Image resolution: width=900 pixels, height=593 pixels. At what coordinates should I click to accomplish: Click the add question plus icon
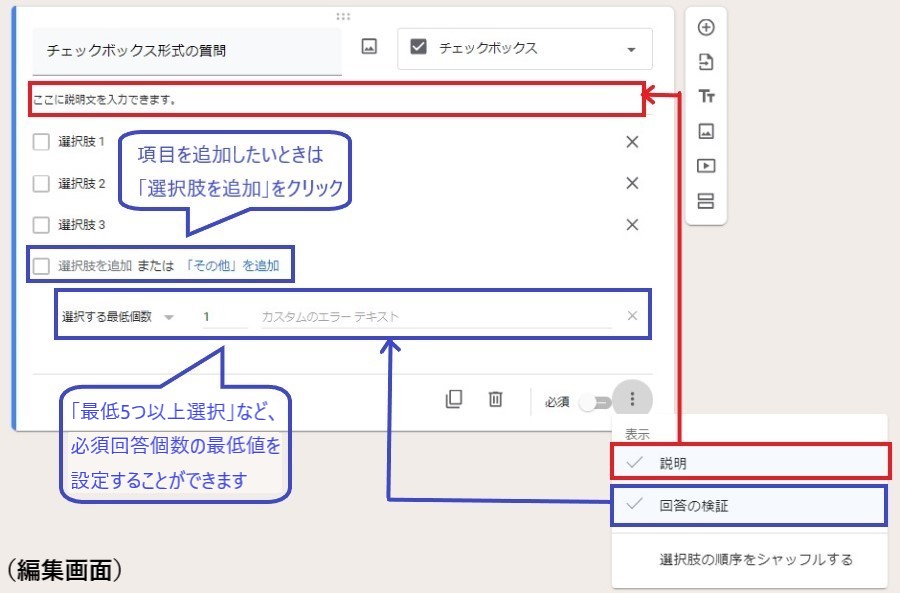[706, 27]
